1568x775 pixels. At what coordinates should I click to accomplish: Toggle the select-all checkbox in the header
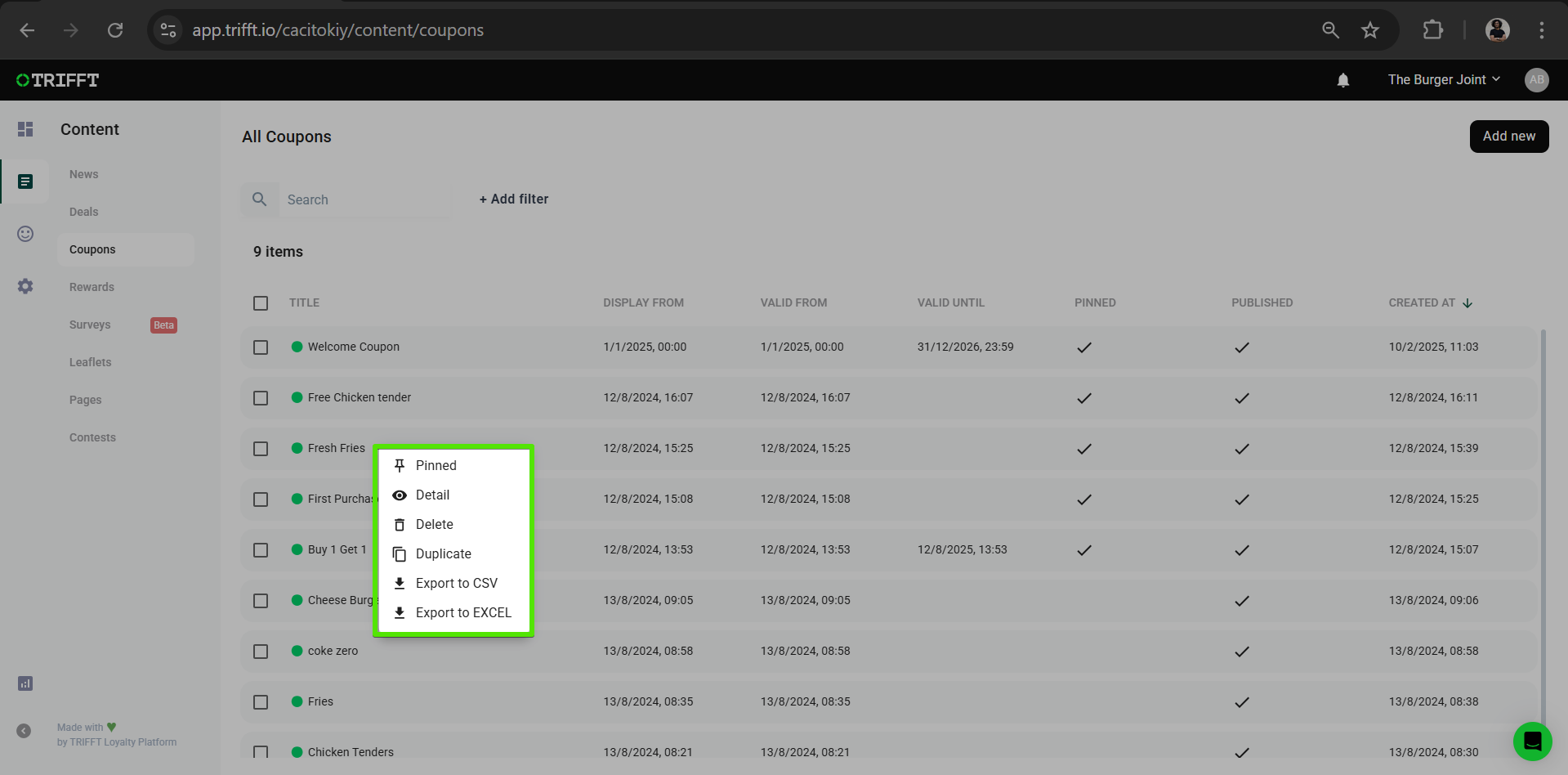click(x=261, y=303)
